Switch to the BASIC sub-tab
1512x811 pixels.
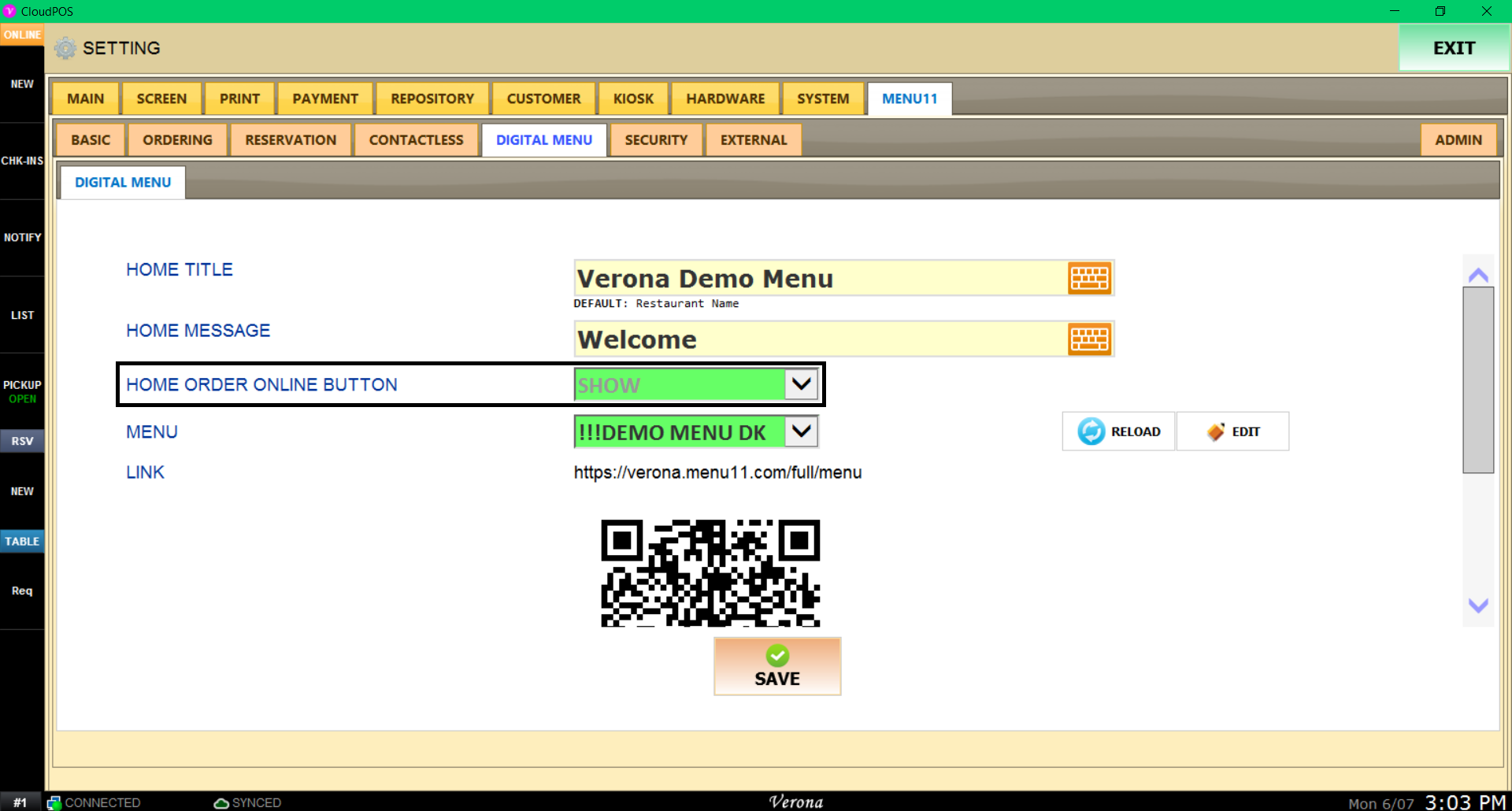[x=91, y=140]
